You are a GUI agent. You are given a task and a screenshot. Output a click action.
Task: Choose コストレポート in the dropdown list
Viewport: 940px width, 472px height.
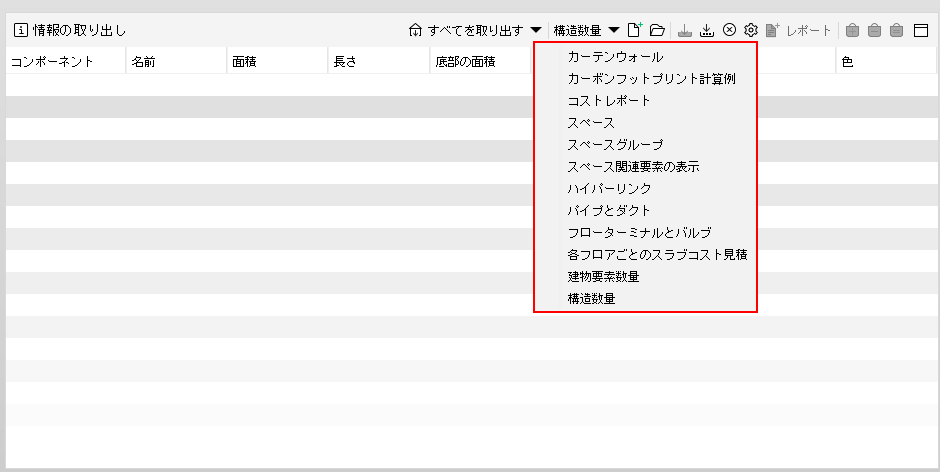pyautogui.click(x=645, y=101)
